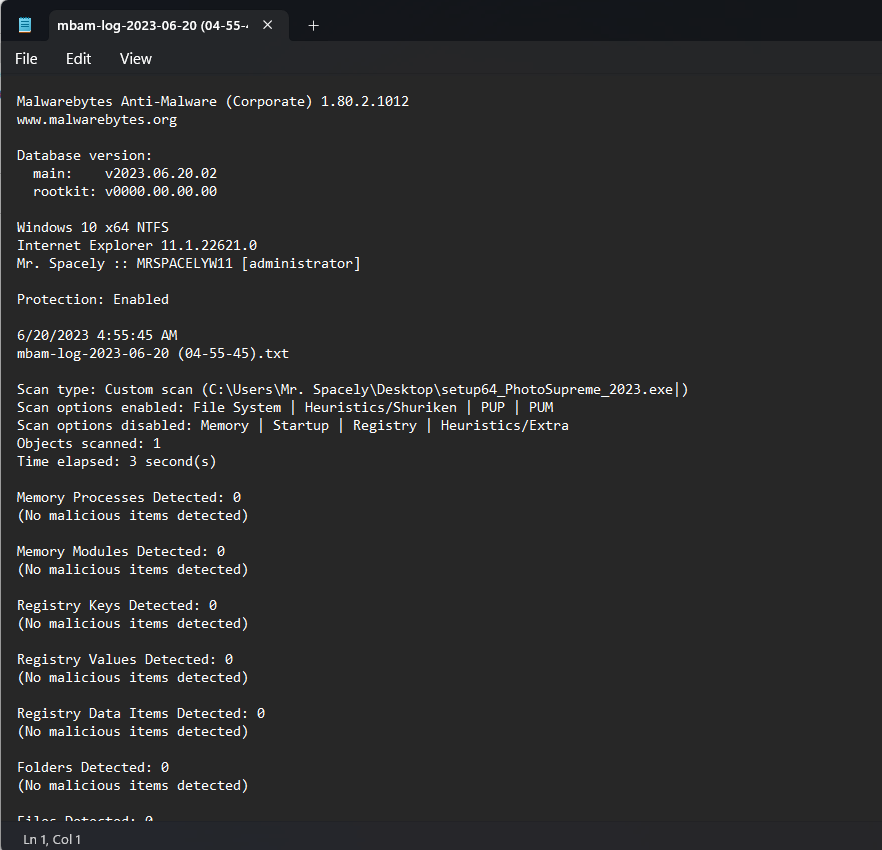Click the 'Windows 10 x64 NTFS' line
Screen dimensions: 882x850
click(93, 227)
